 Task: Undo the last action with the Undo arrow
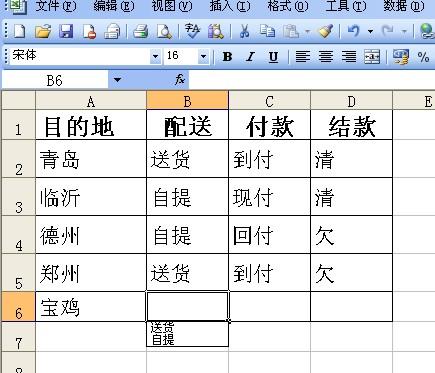point(354,31)
